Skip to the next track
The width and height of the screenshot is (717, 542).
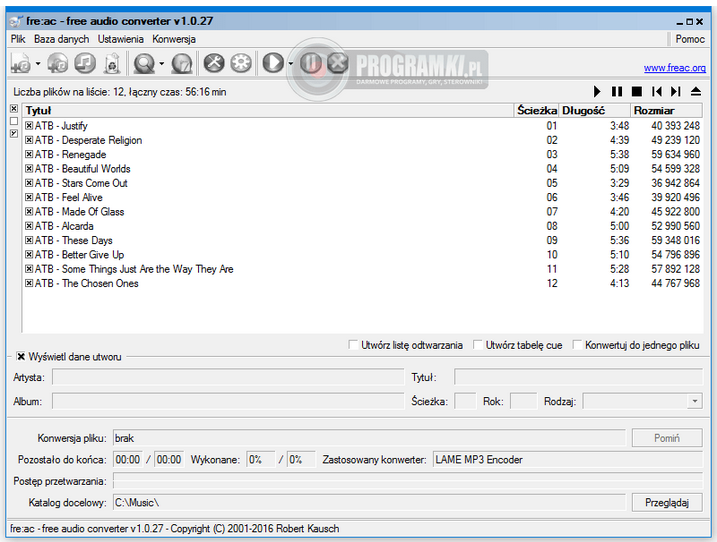(676, 91)
